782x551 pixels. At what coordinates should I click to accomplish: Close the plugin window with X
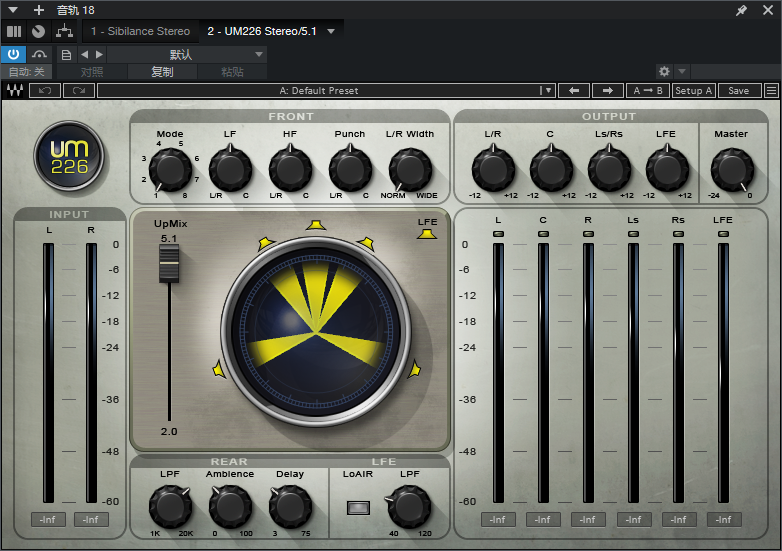768,9
